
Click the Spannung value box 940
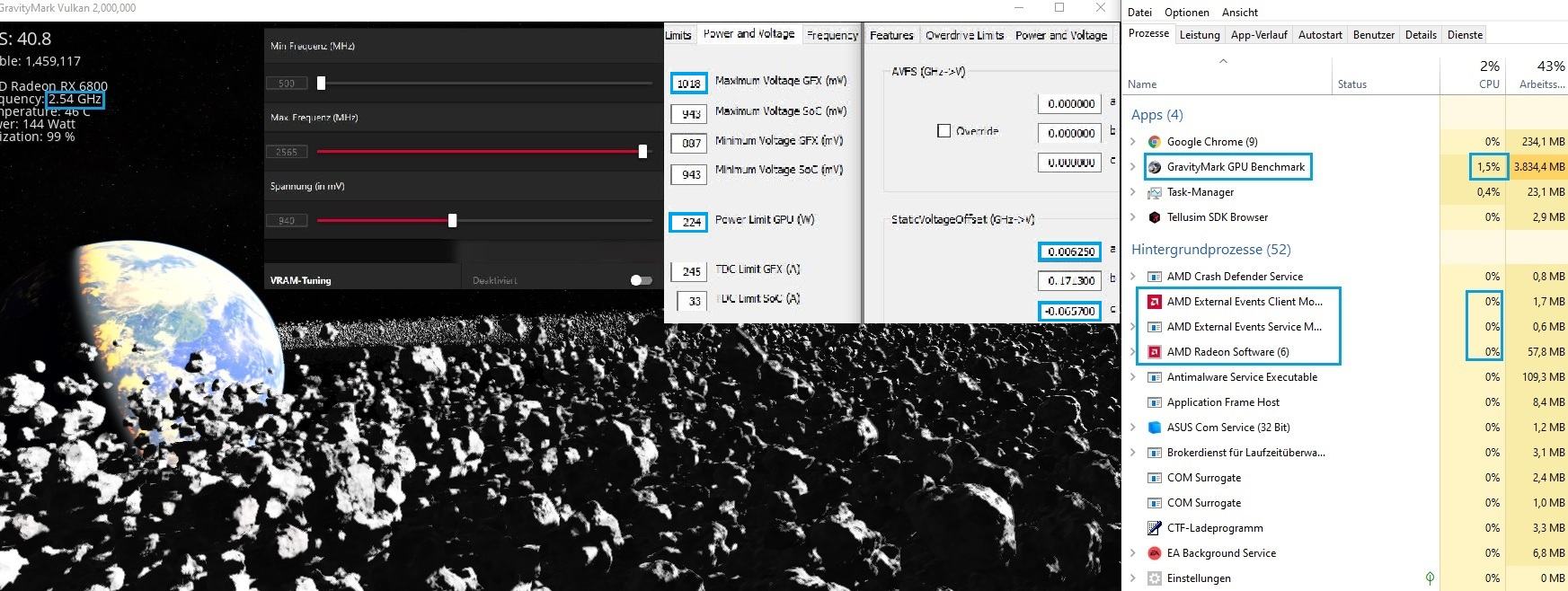coord(287,220)
